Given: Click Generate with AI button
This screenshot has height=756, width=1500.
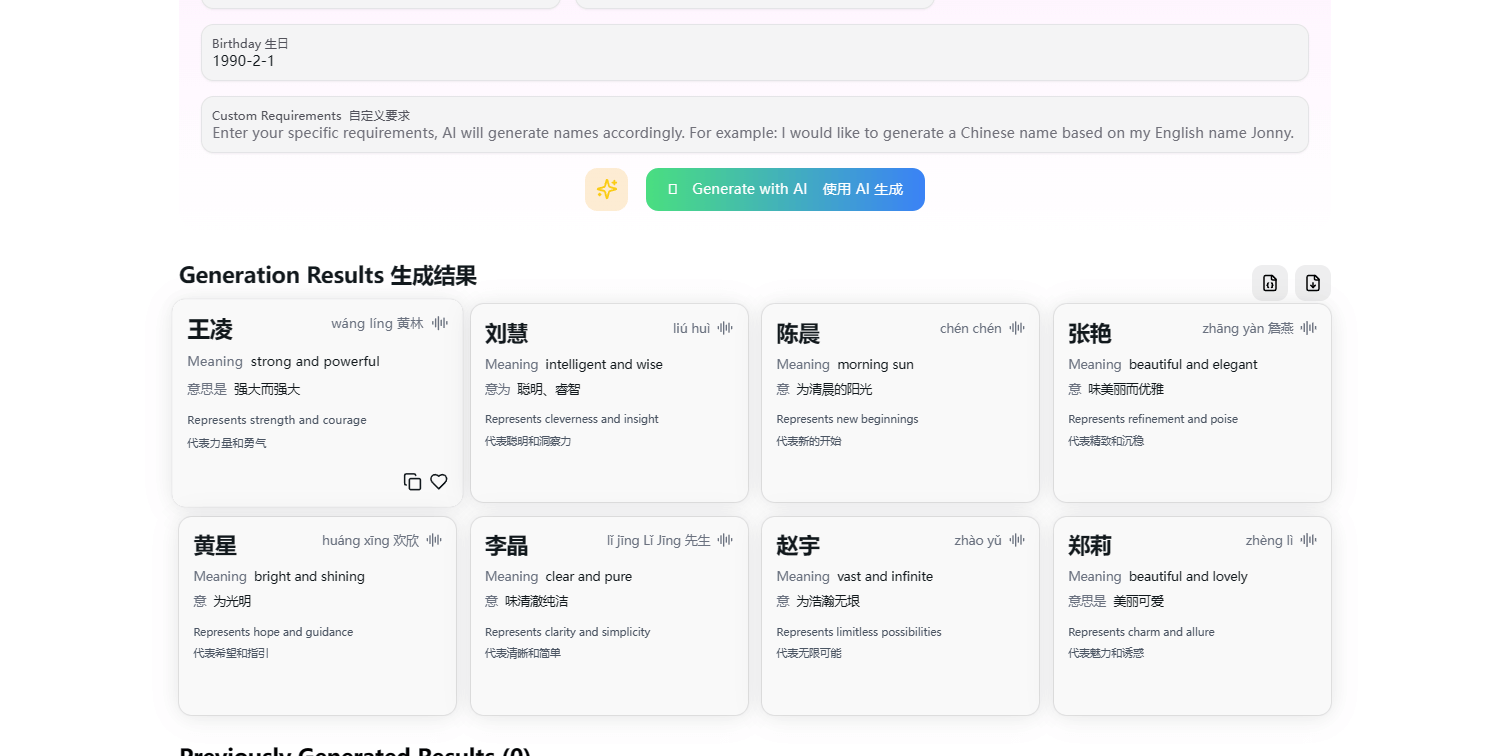Looking at the screenshot, I should 785,189.
